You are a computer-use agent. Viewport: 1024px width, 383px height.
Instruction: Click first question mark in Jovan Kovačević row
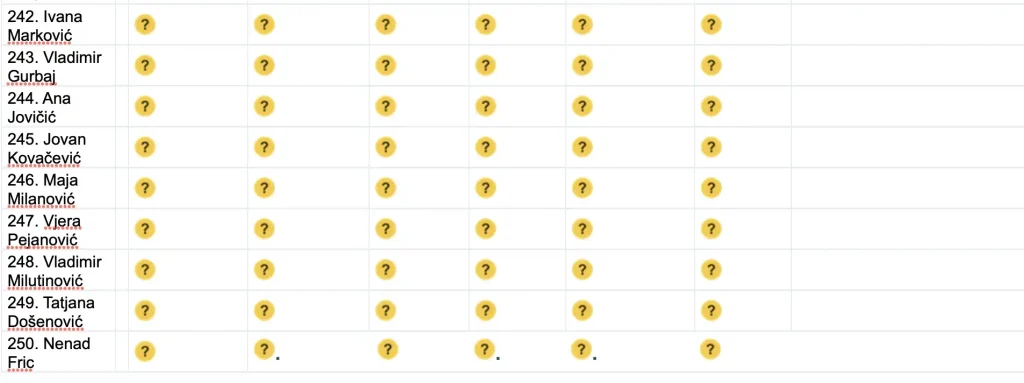145,147
